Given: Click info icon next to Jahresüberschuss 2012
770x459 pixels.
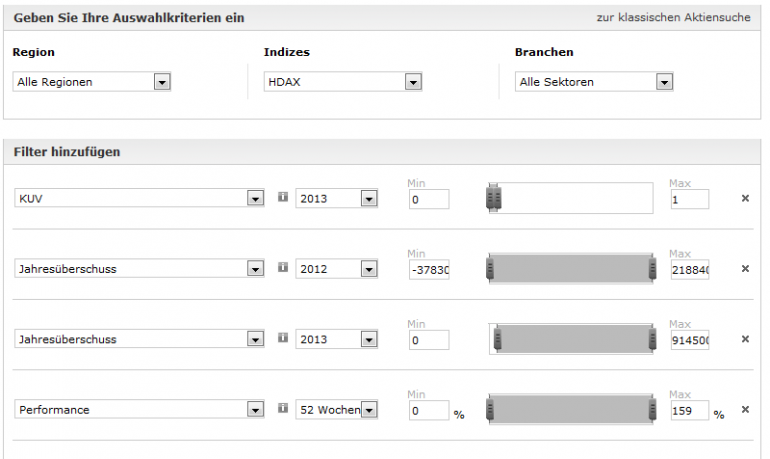Looking at the screenshot, I should point(283,268).
